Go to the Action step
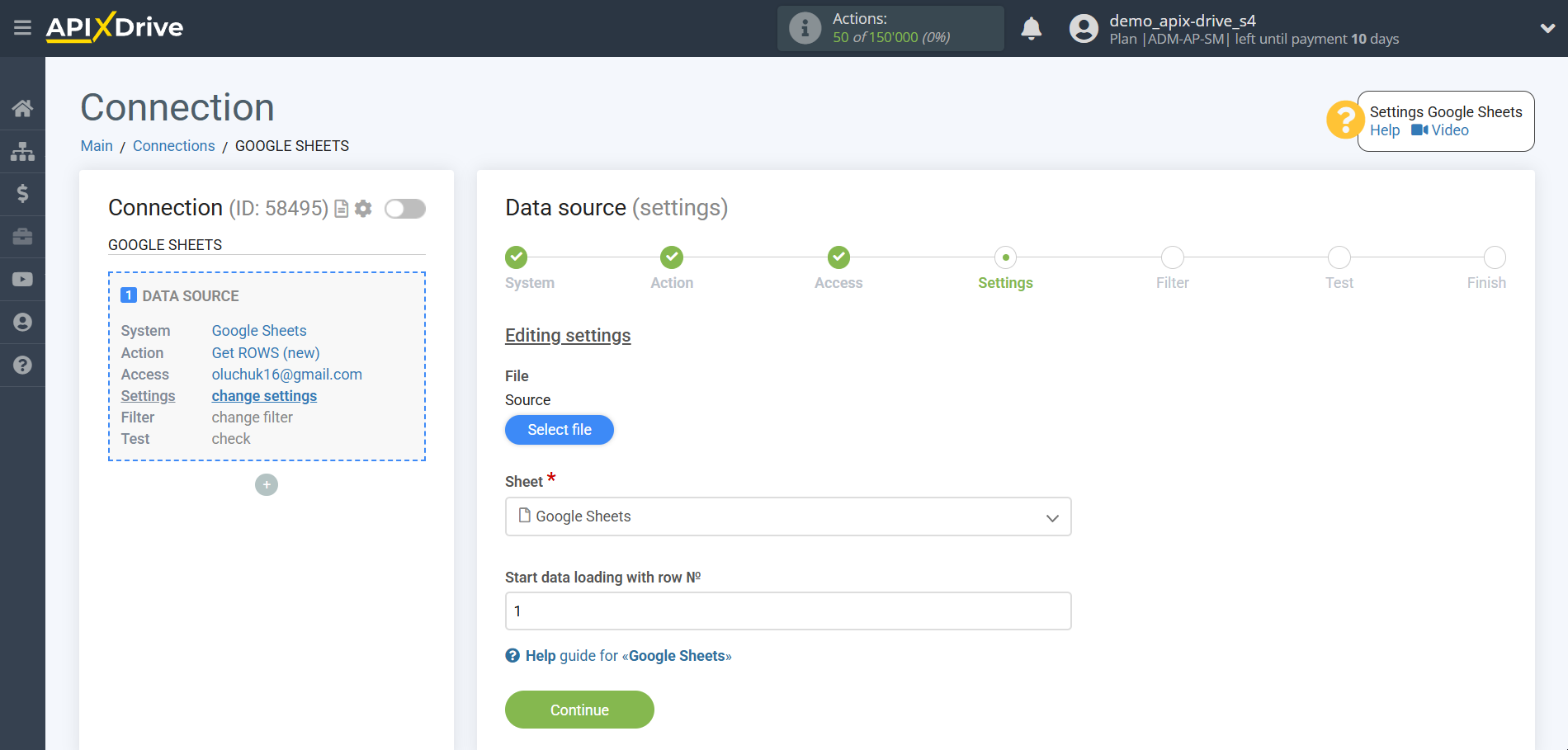1568x750 pixels. pyautogui.click(x=672, y=257)
